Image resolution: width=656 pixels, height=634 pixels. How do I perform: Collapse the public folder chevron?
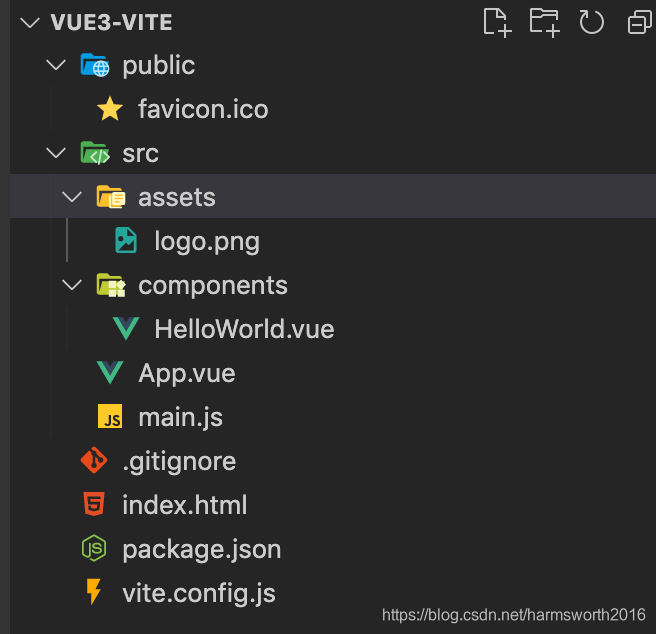56,65
